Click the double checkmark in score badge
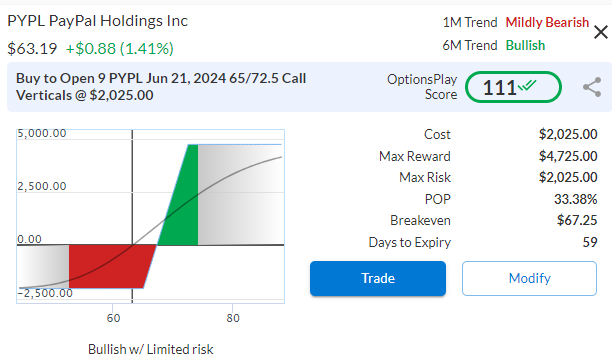This screenshot has width=612, height=360. [527, 85]
